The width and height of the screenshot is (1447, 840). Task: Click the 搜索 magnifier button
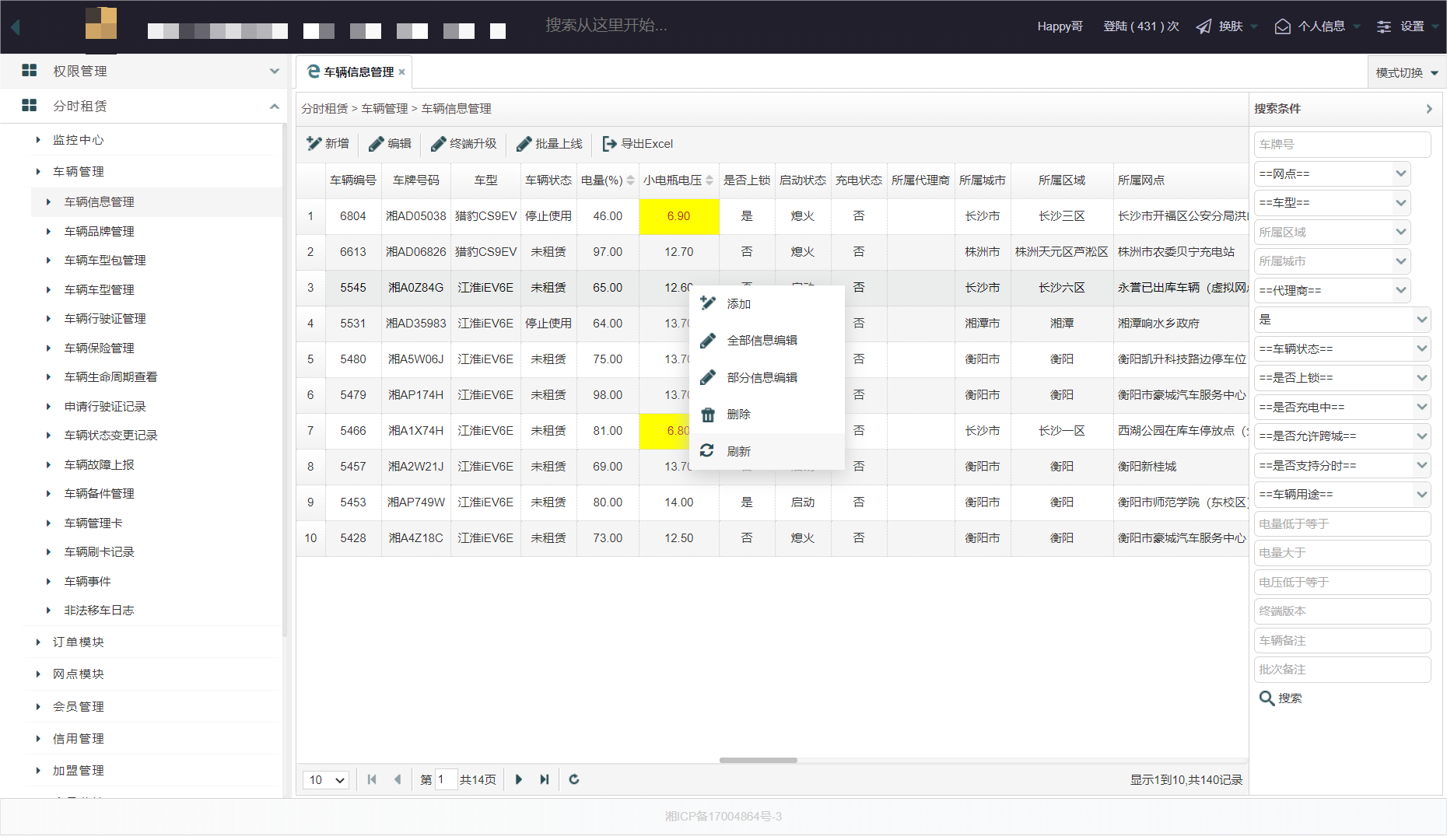[1281, 698]
